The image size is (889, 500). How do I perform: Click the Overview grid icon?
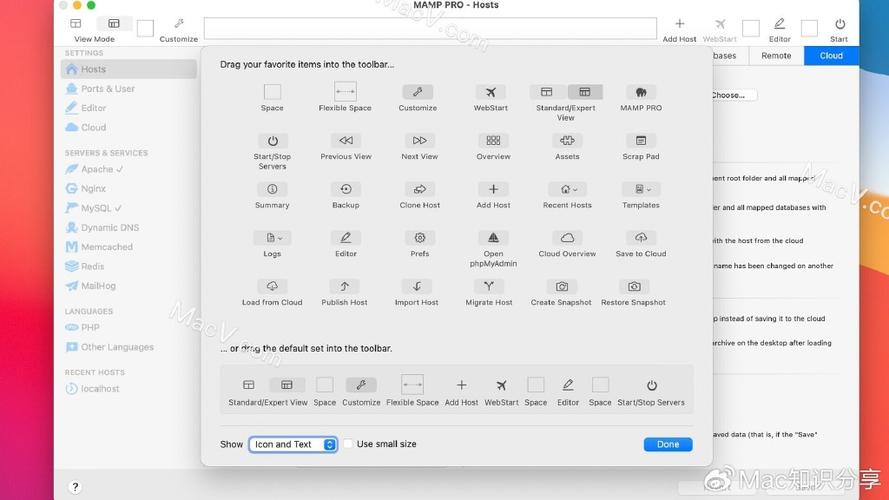(493, 141)
